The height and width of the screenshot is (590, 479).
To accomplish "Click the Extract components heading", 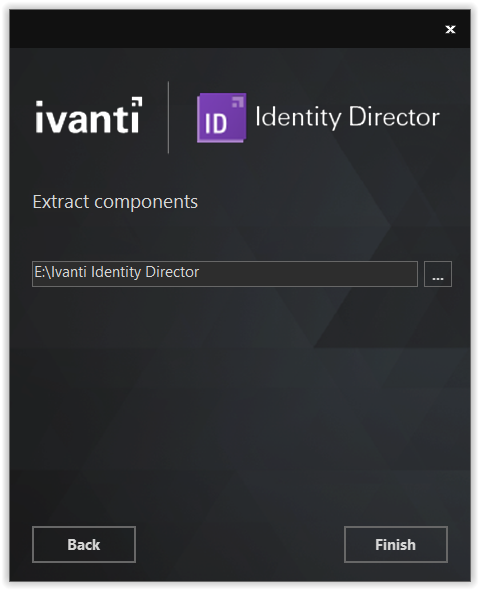I will 115,202.
